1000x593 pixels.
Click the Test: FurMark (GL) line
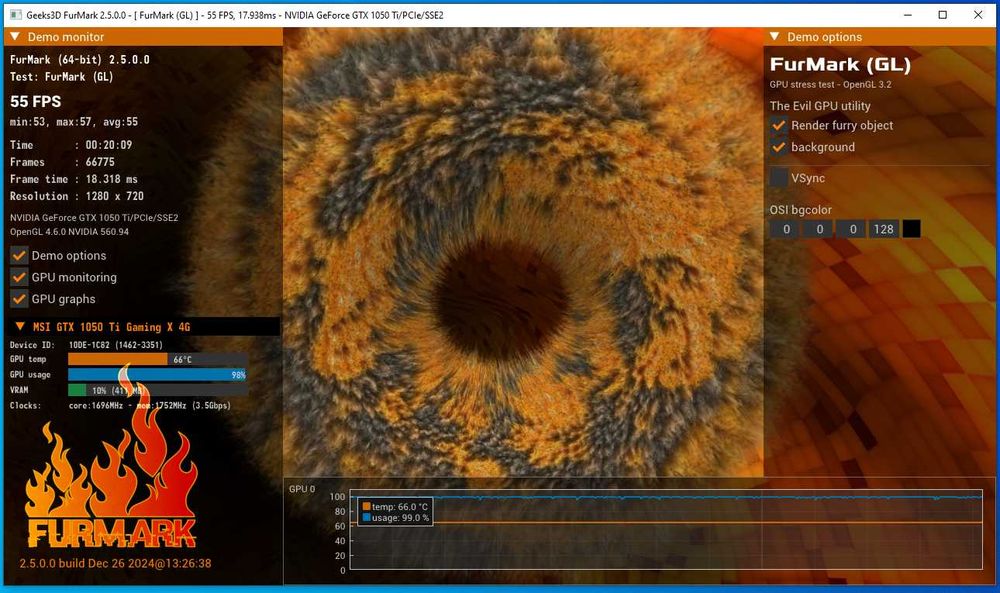point(61,77)
